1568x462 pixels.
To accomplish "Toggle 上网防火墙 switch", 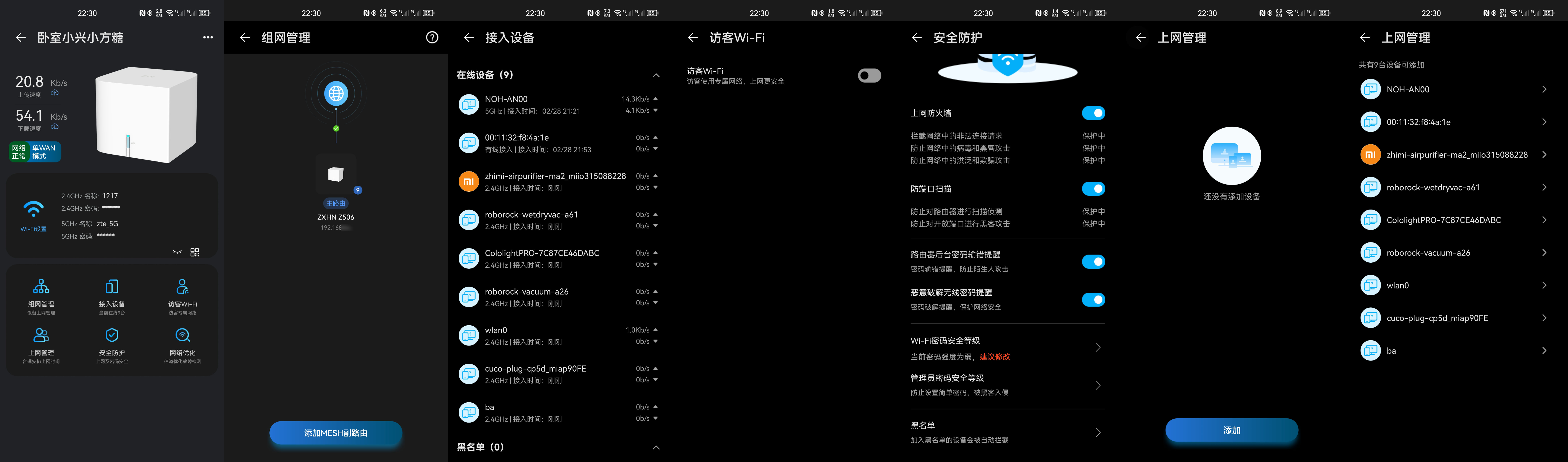I will [x=1093, y=113].
